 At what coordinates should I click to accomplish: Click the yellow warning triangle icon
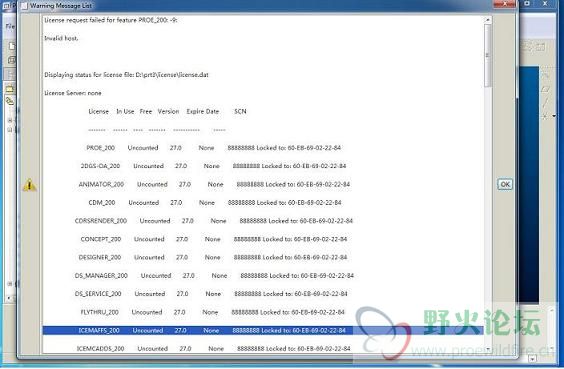29,185
